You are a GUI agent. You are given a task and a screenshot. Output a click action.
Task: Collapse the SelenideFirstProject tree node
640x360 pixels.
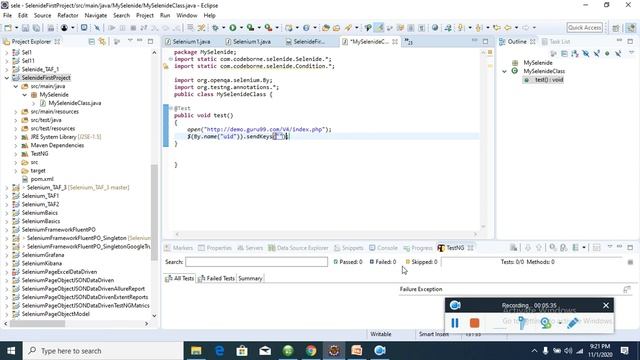pyautogui.click(x=7, y=78)
